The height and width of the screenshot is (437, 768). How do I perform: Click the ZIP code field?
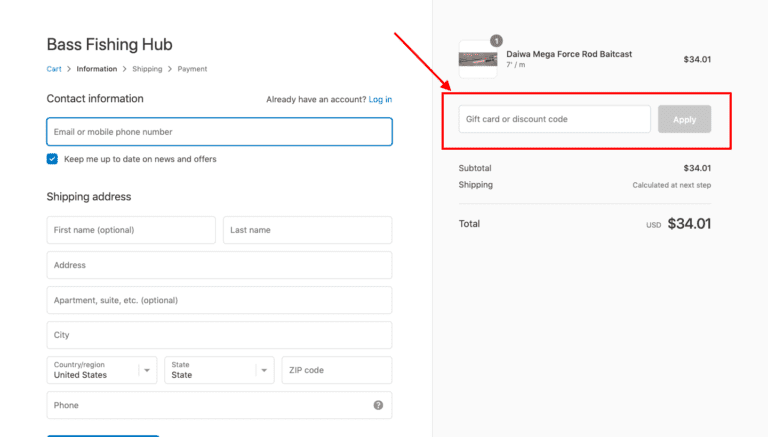click(337, 370)
